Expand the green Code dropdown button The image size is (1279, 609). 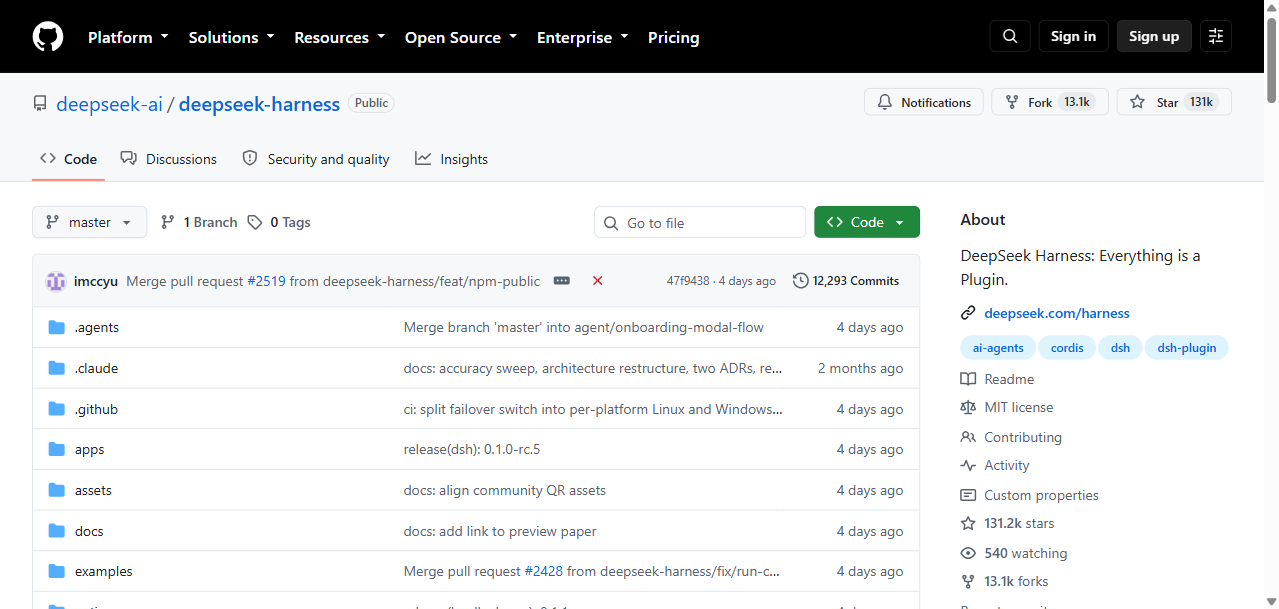[x=867, y=222]
